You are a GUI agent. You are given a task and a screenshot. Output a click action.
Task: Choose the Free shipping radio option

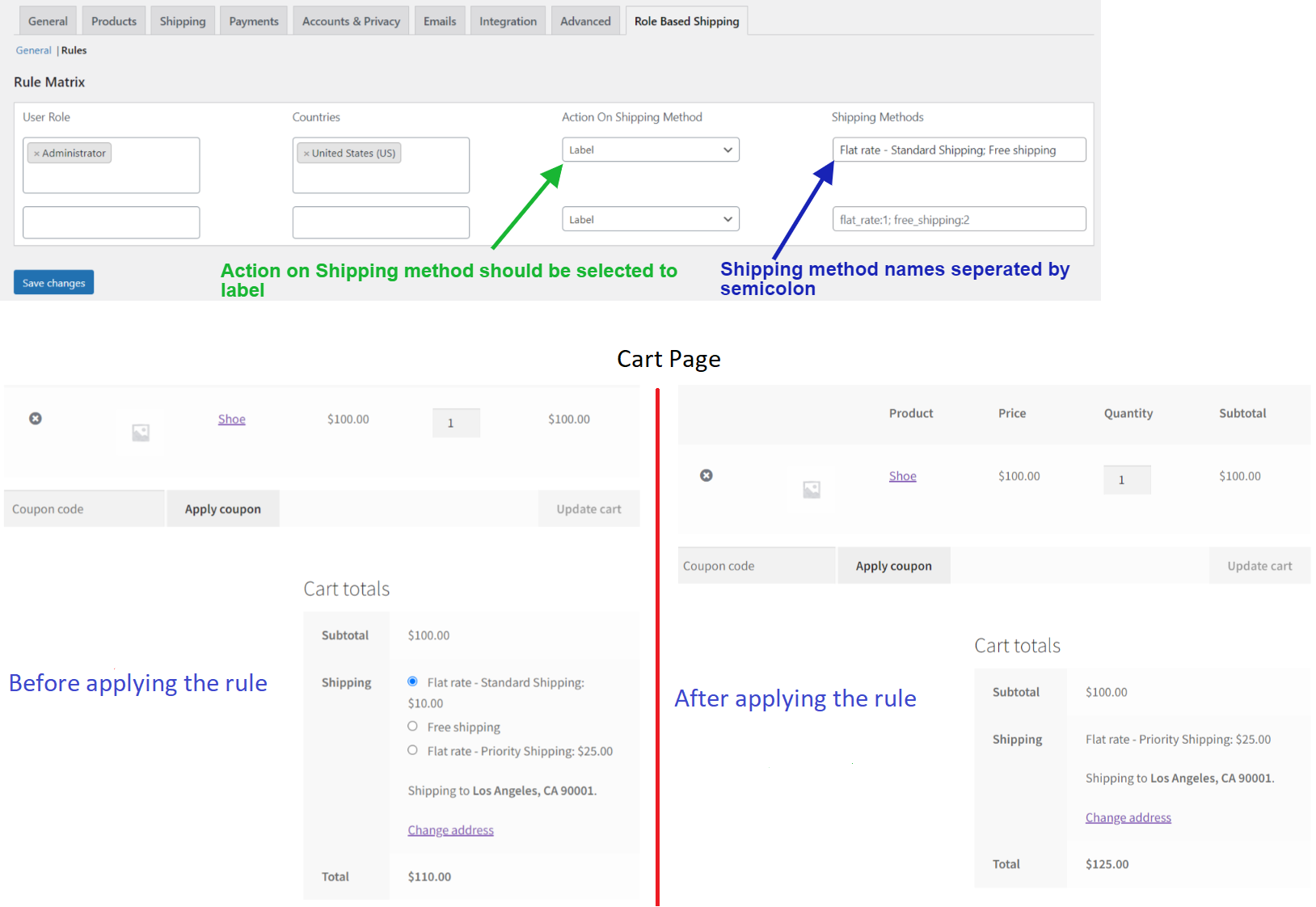[412, 726]
